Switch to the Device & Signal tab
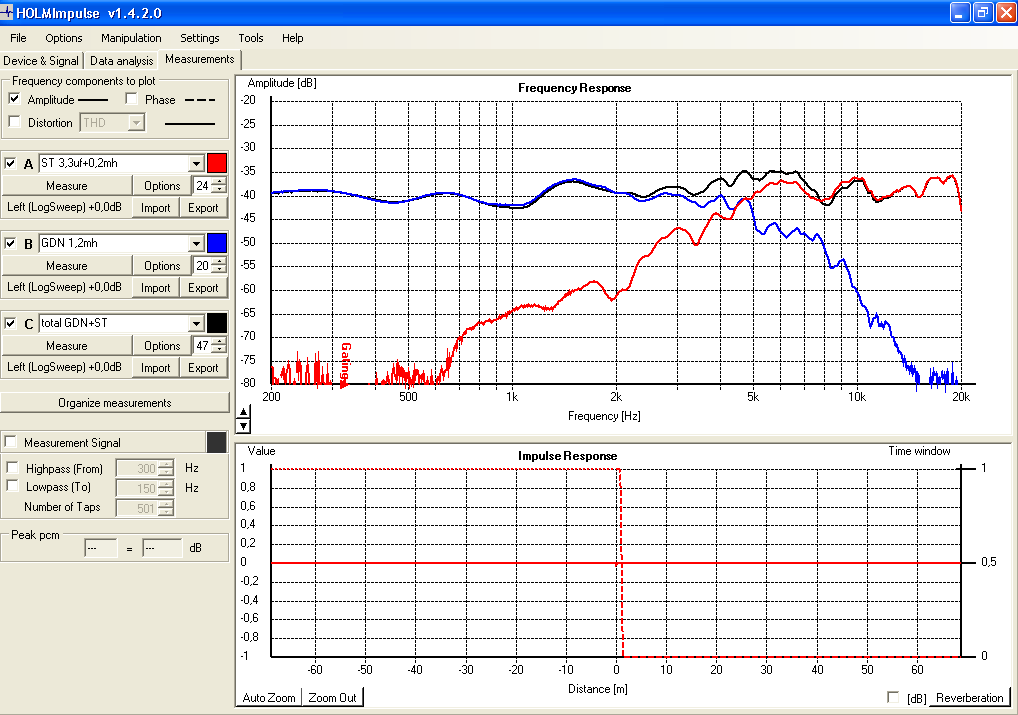 (x=41, y=60)
